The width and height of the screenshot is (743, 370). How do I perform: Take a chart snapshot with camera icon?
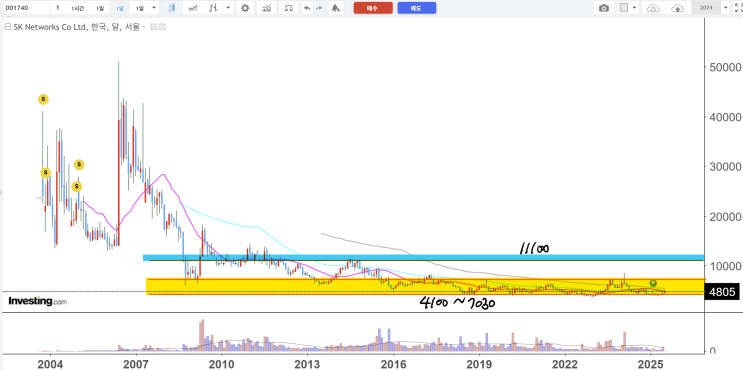click(604, 8)
